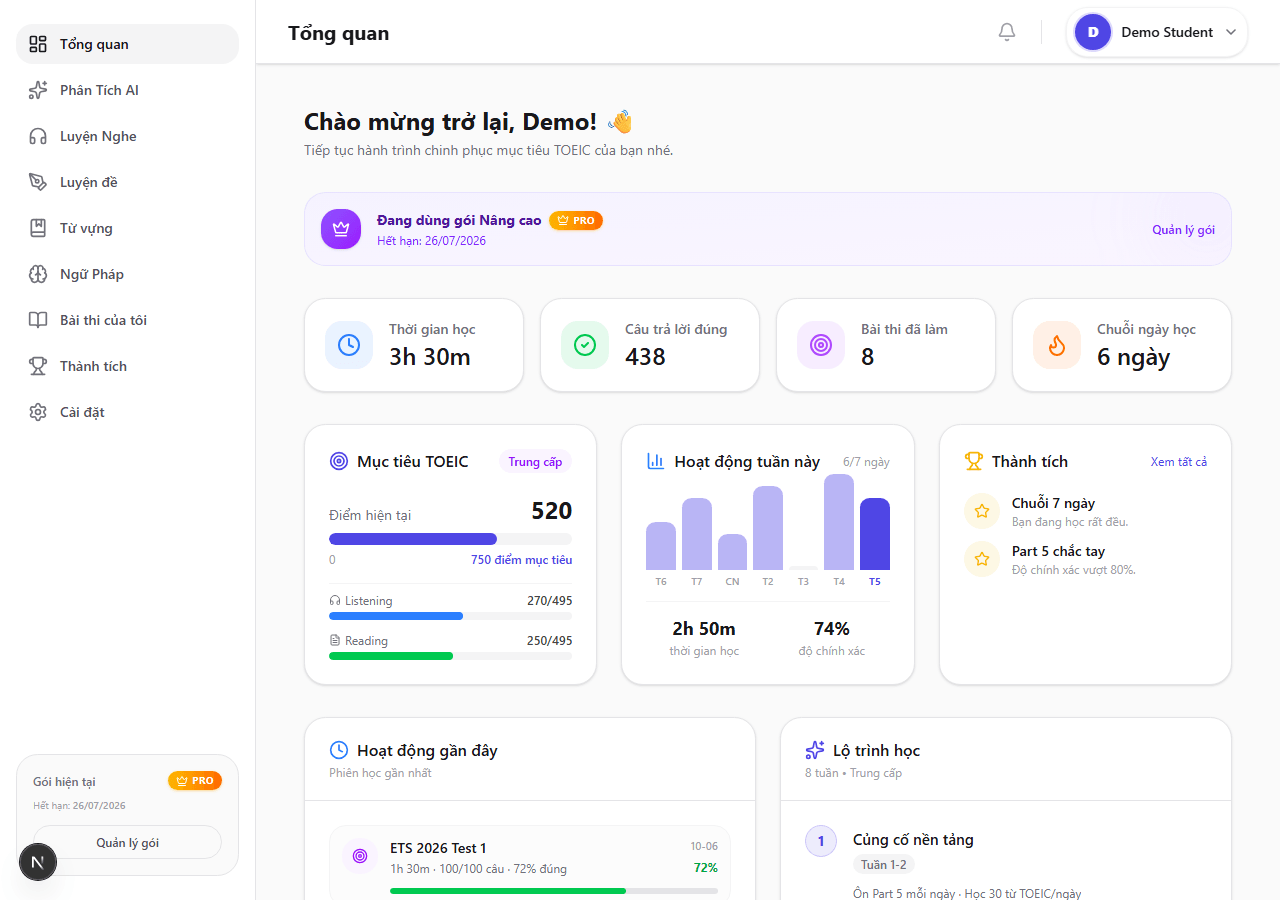Click Quản lý gói link in plan banner

click(1183, 230)
